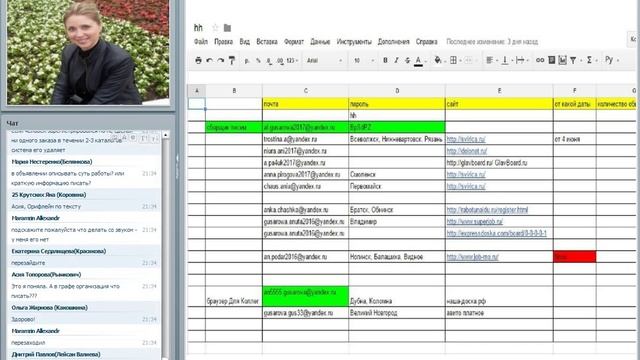Screen dimensions: 640x360
Task: Click the Мария Нестеренко name in the chat
Action: point(52,162)
